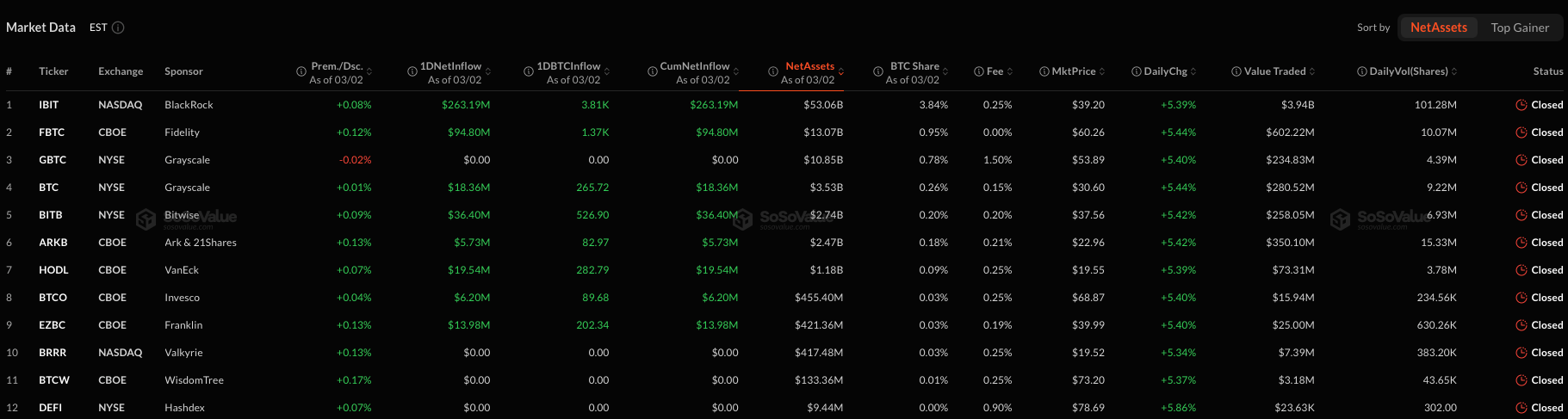
Task: Sort by Value Traded arrows
Action: 1312,71
